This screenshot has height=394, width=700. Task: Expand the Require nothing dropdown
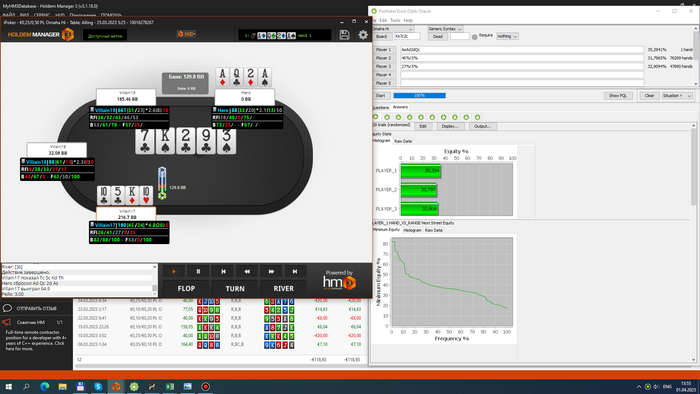[507, 36]
